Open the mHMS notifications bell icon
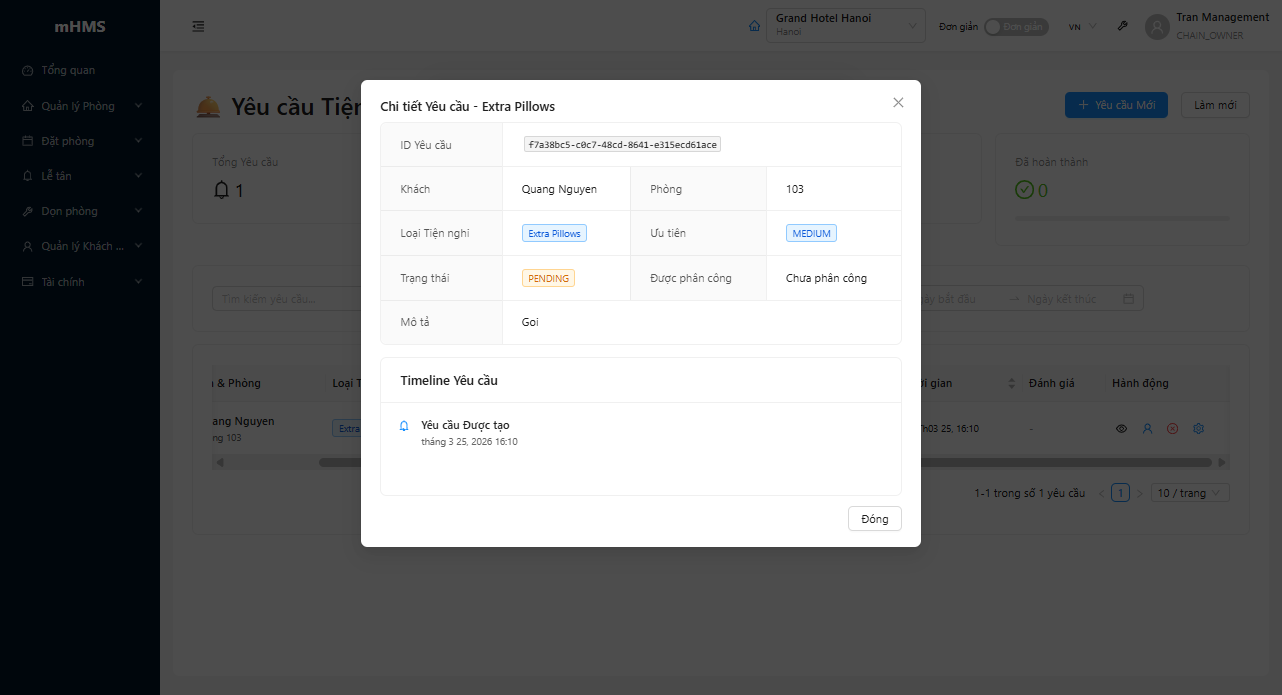1282x695 pixels. coord(224,188)
